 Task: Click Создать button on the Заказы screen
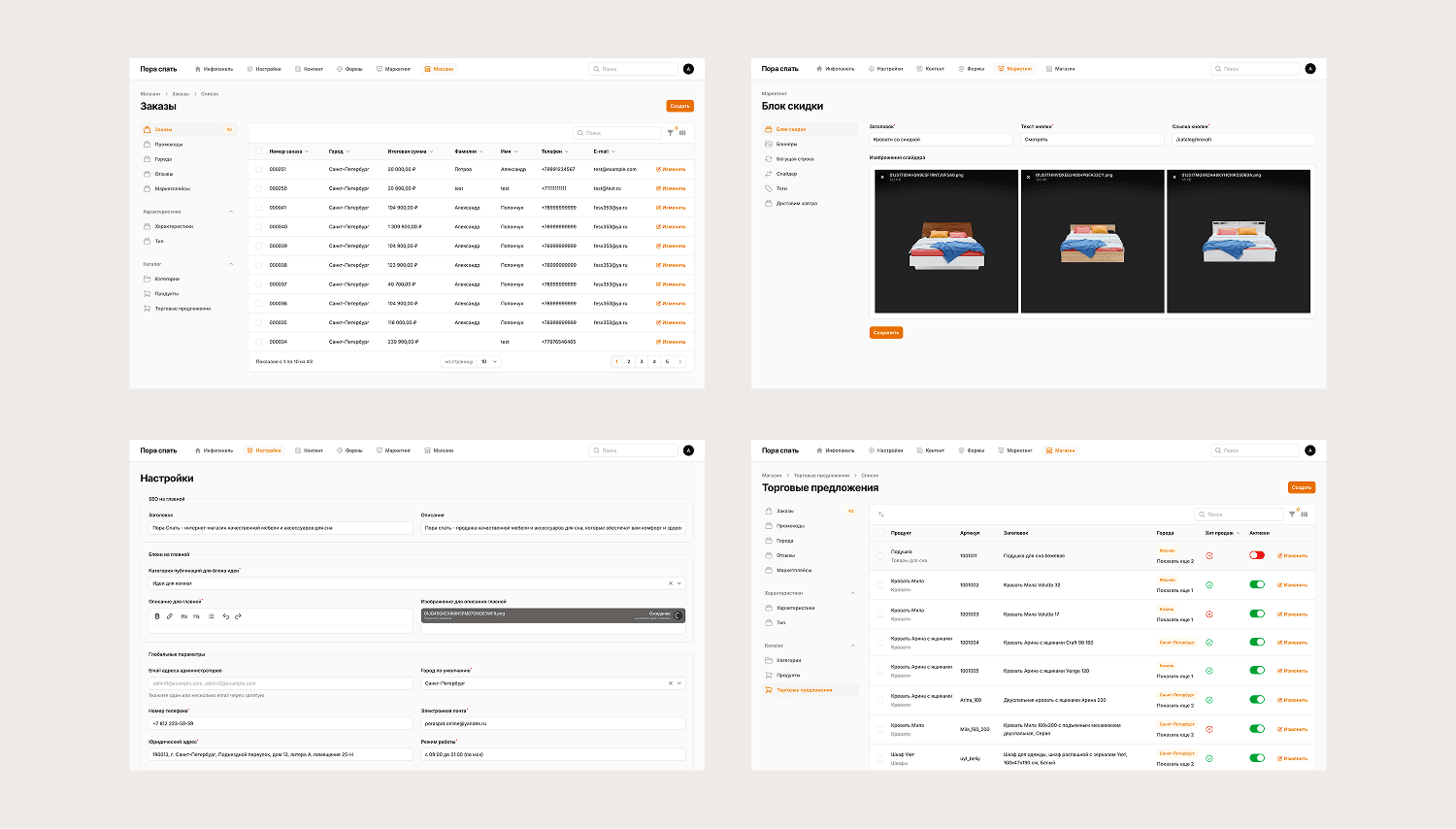(679, 106)
